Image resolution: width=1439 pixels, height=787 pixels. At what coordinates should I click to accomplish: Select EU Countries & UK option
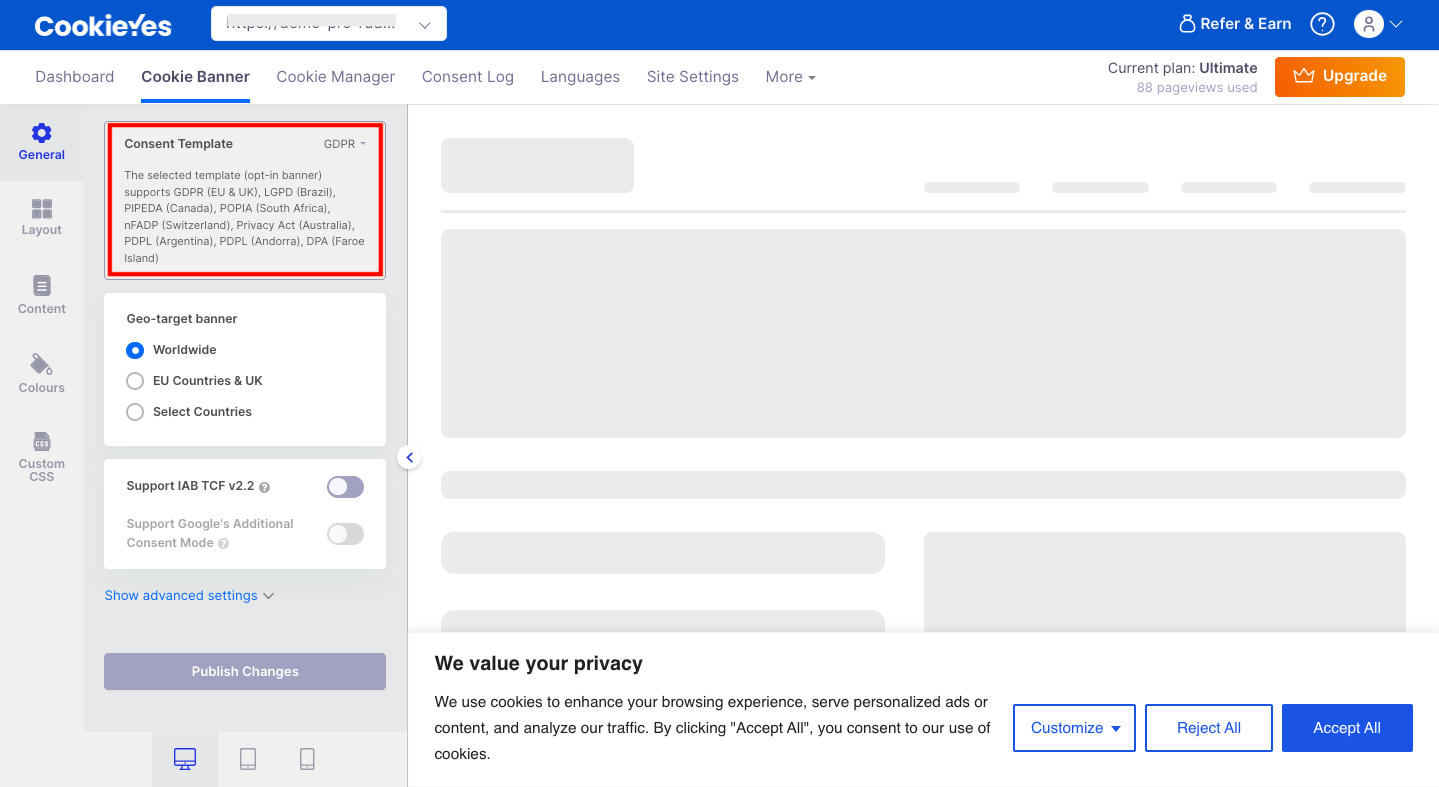(135, 381)
